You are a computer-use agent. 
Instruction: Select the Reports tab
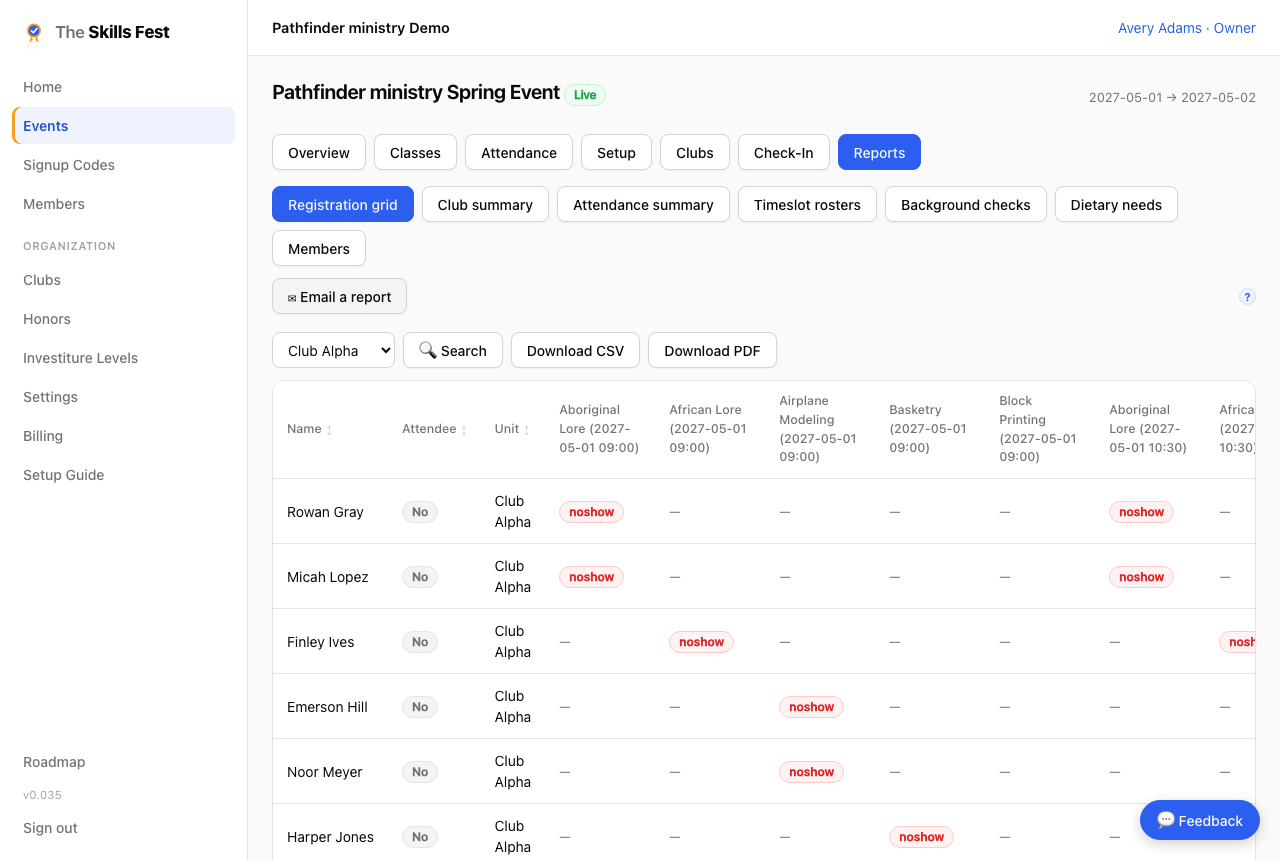(879, 153)
